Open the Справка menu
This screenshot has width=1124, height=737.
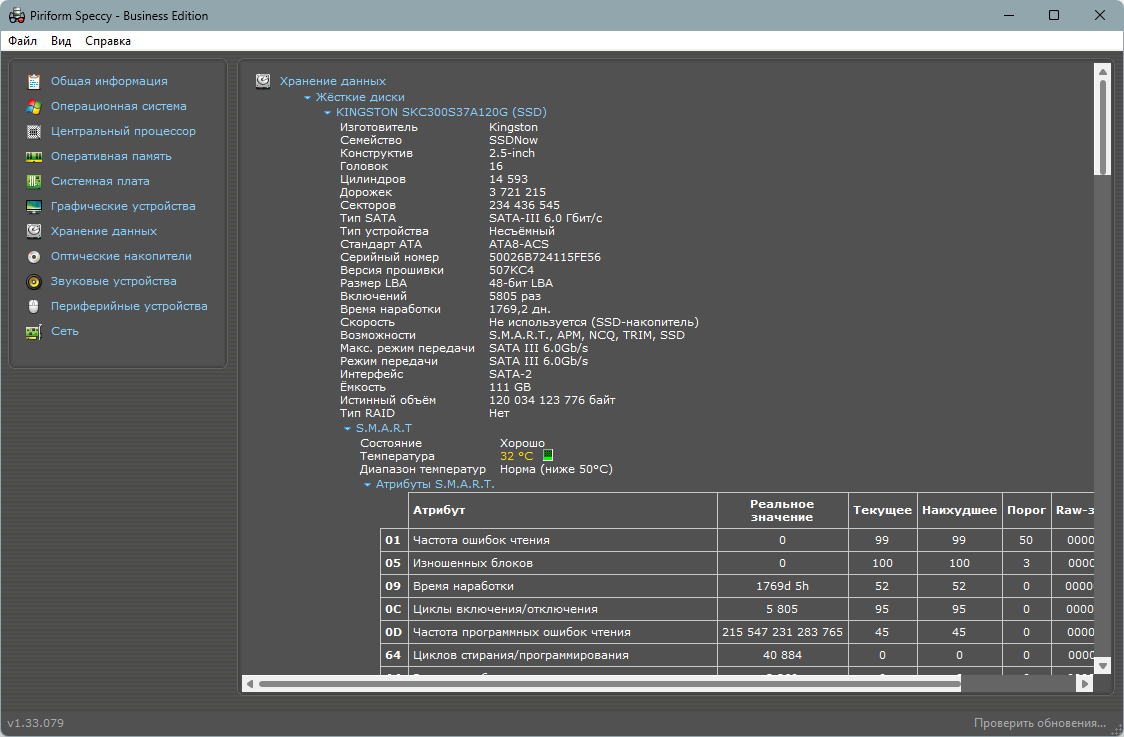(x=108, y=41)
